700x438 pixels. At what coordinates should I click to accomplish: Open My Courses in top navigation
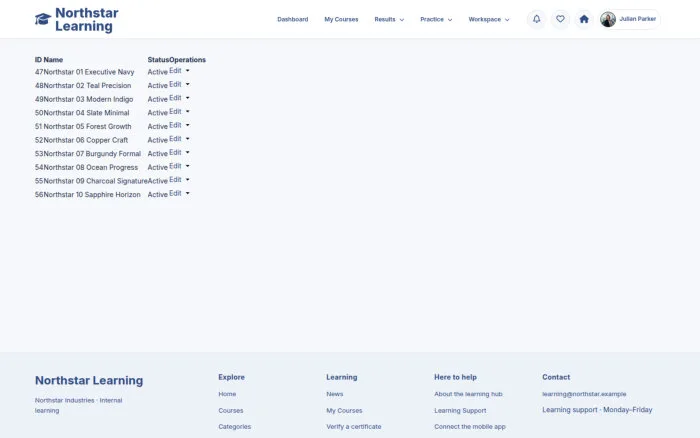coord(341,19)
